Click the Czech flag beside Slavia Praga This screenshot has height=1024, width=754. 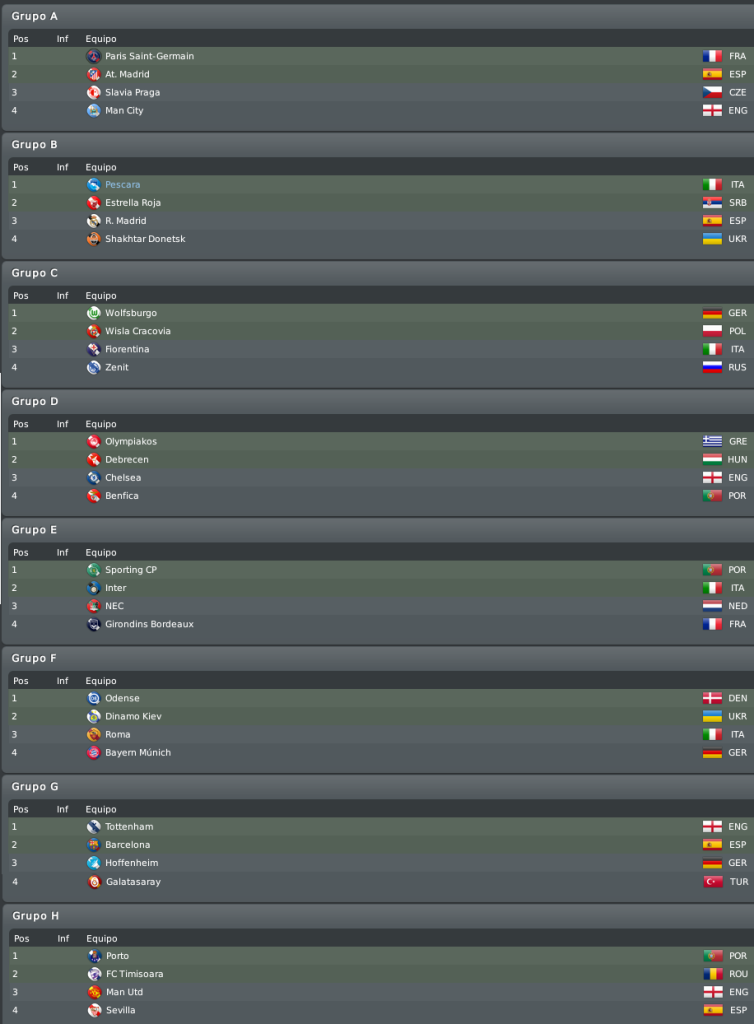[712, 93]
